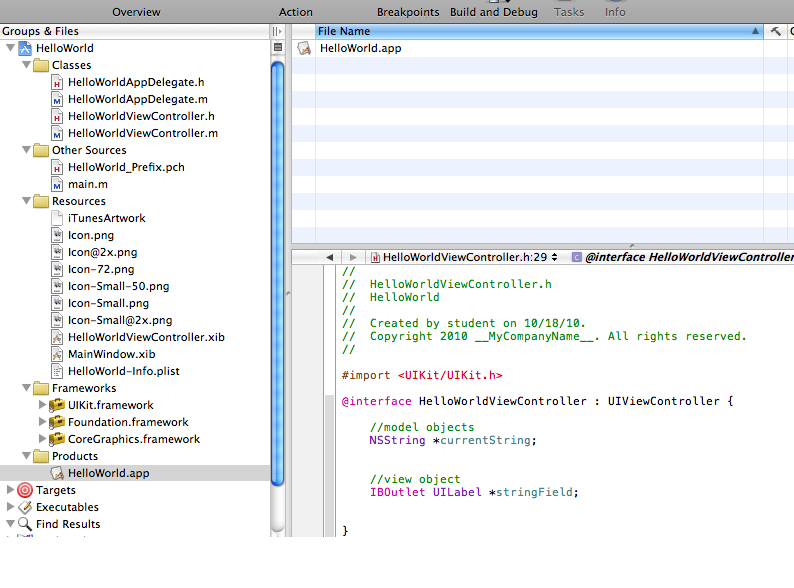Click the Find Results magnifying glass icon

pos(25,524)
